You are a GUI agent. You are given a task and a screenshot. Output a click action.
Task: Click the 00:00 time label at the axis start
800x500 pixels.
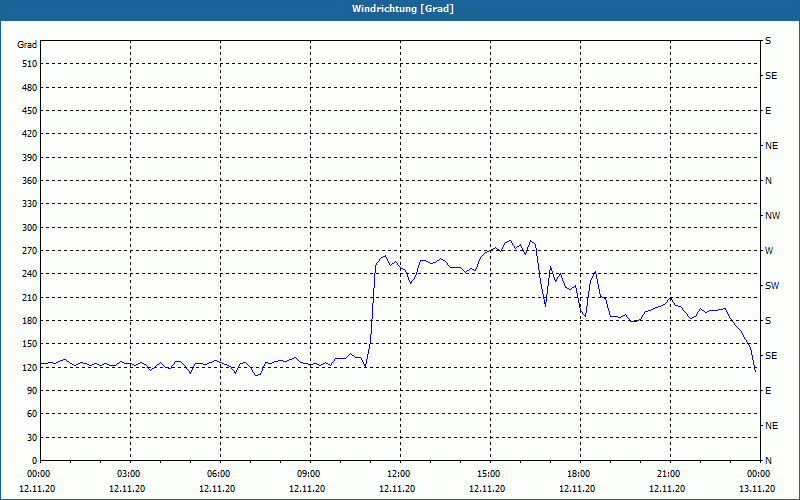[x=38, y=474]
